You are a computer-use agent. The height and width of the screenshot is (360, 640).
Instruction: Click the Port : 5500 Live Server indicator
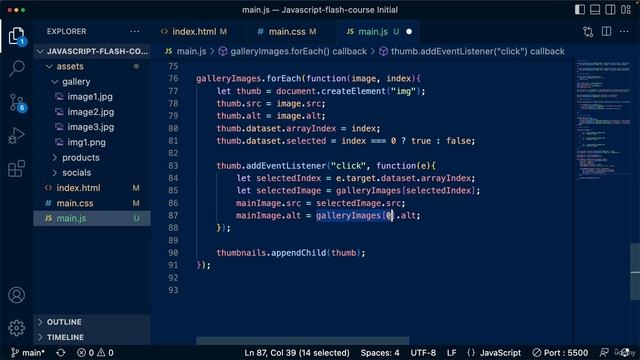pyautogui.click(x=560, y=353)
